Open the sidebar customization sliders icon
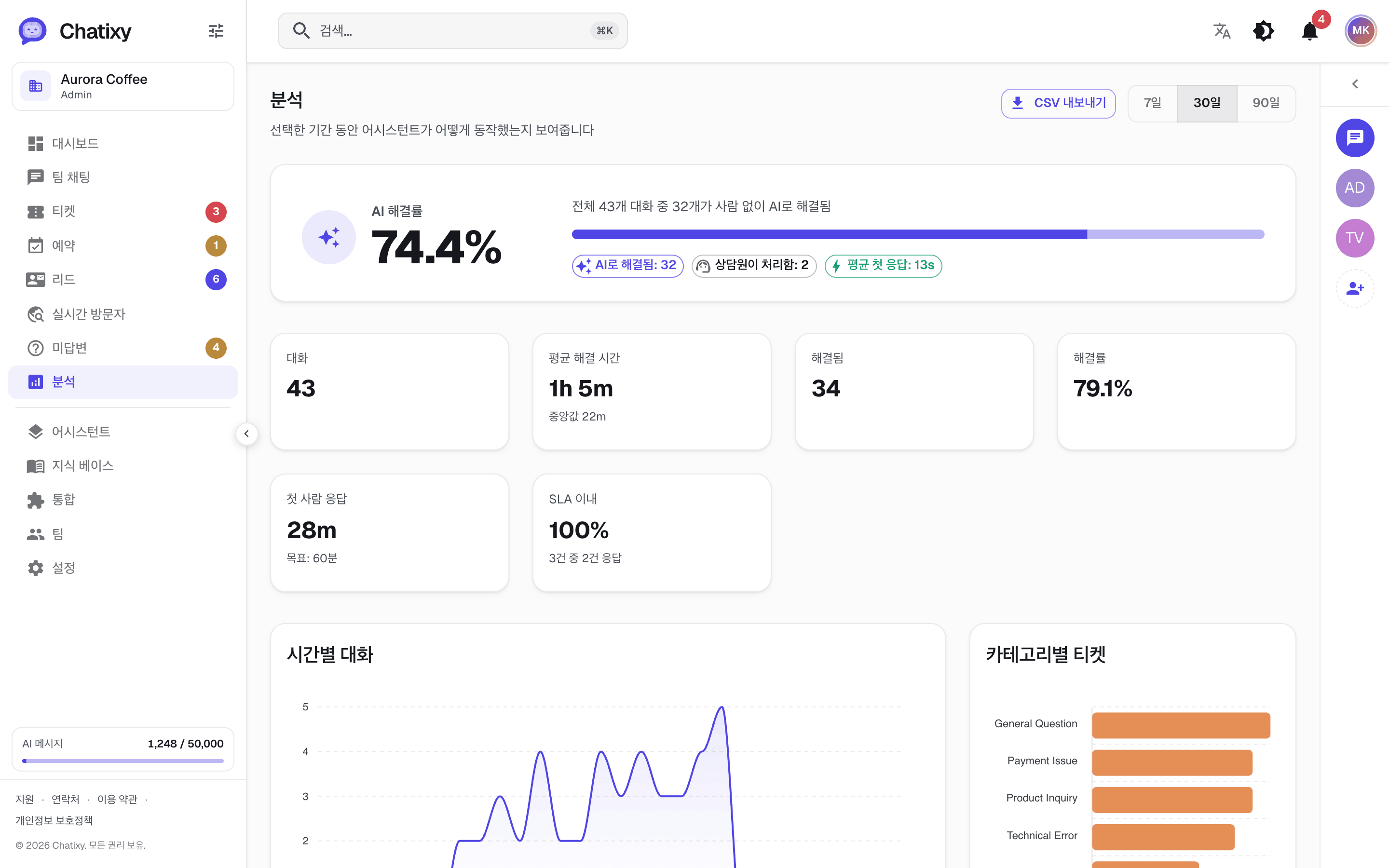The image size is (1389, 868). [216, 30]
